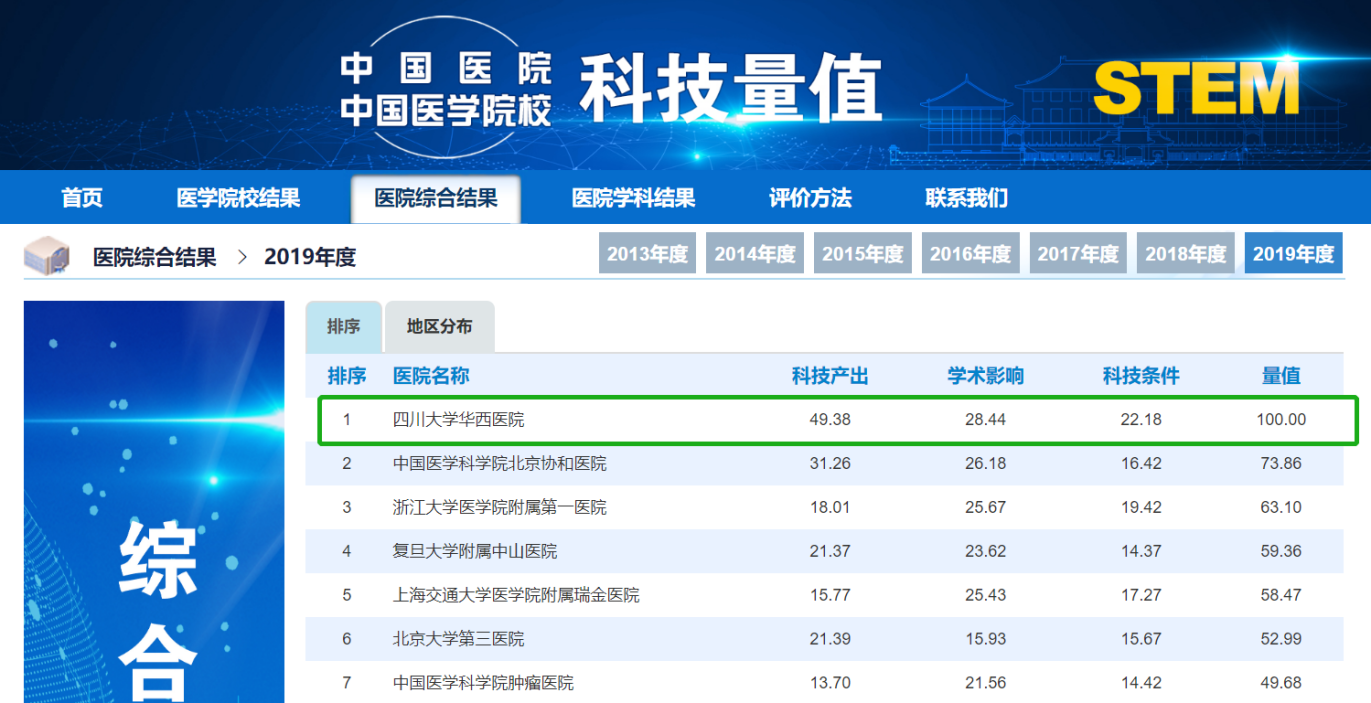The height and width of the screenshot is (703, 1371).
Task: Select the 2014年度 year button
Action: click(x=755, y=253)
